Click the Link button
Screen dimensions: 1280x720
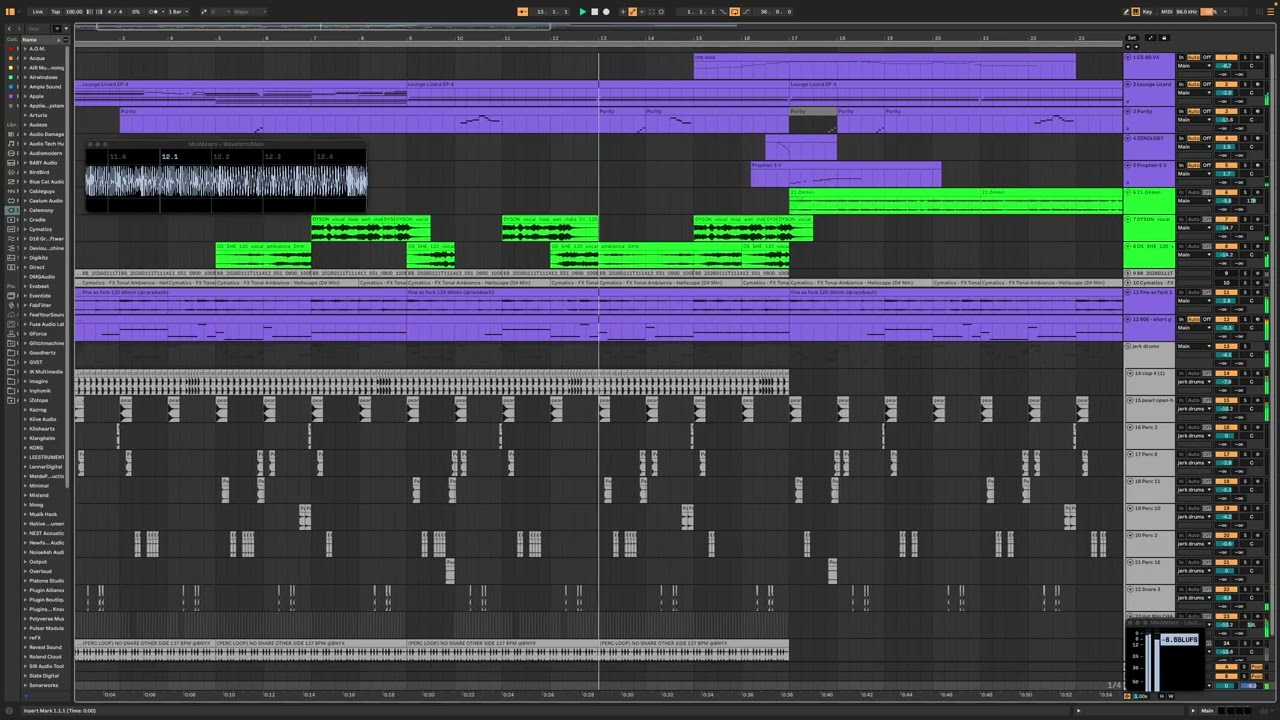(37, 11)
